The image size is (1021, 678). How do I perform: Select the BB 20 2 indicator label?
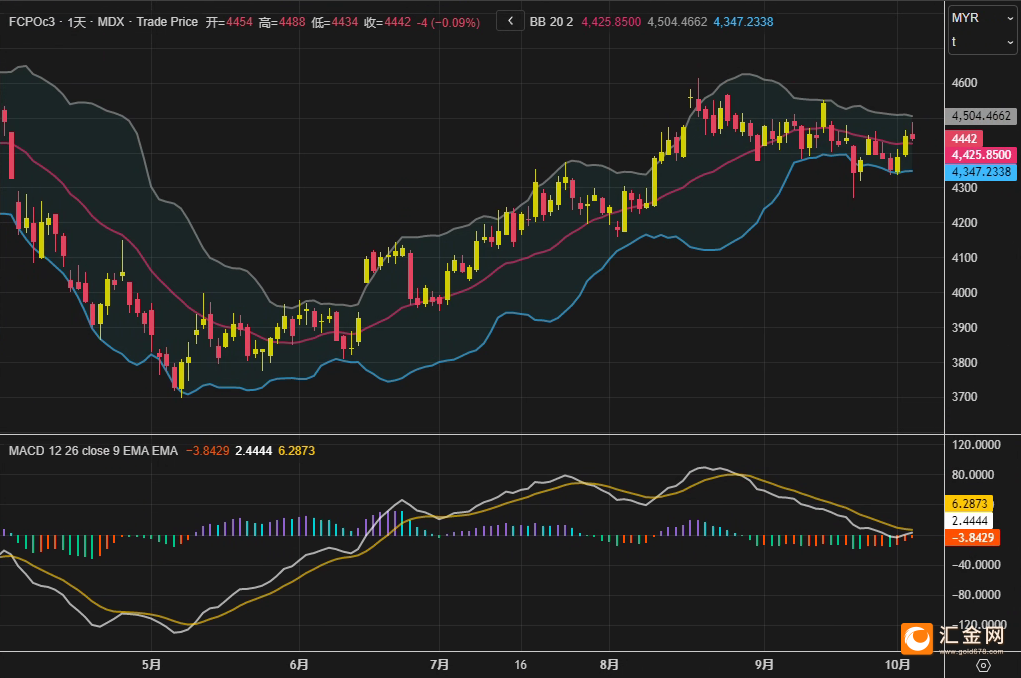click(x=551, y=20)
